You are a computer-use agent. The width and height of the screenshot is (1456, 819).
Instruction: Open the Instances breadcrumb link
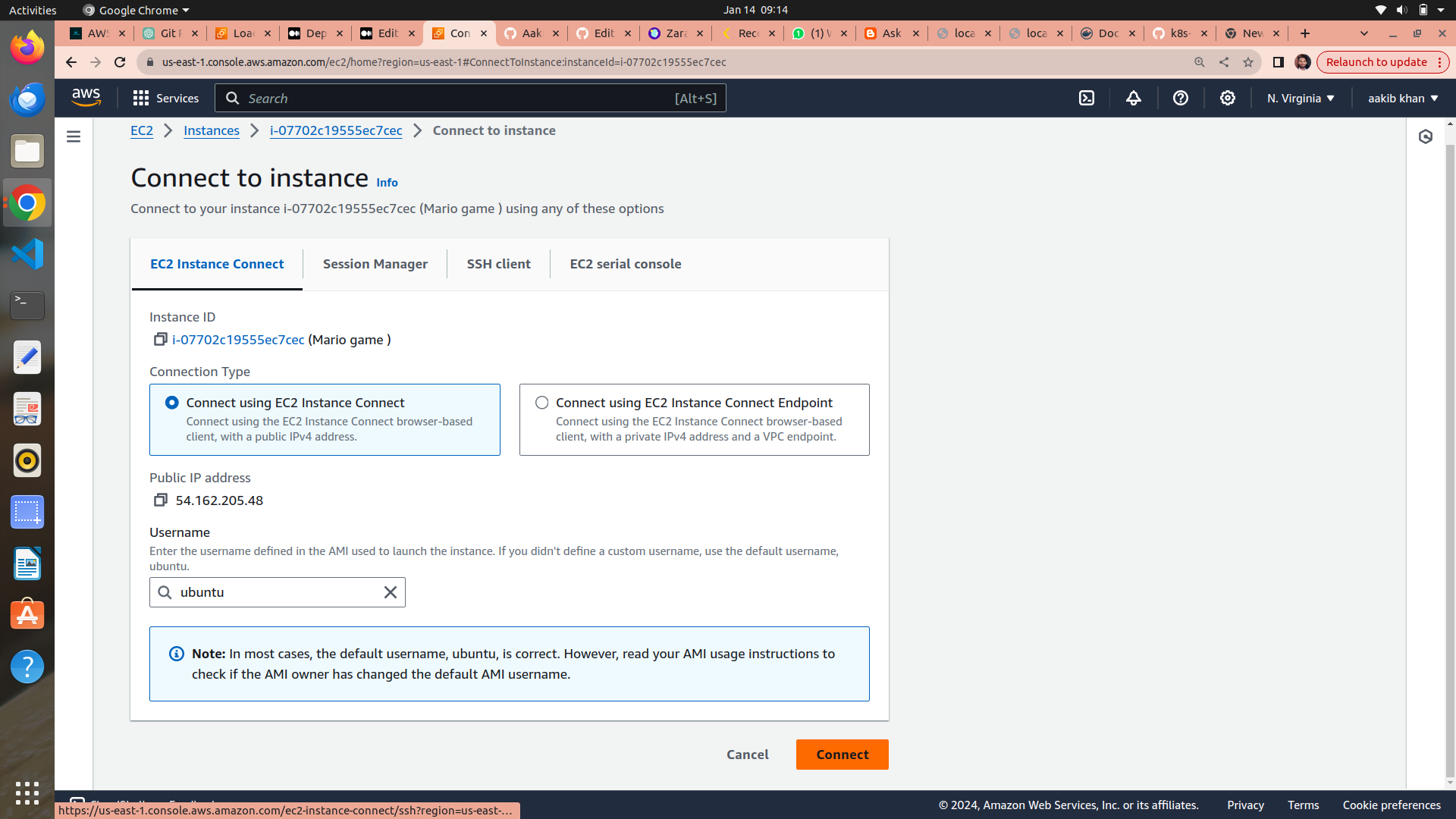click(x=212, y=130)
